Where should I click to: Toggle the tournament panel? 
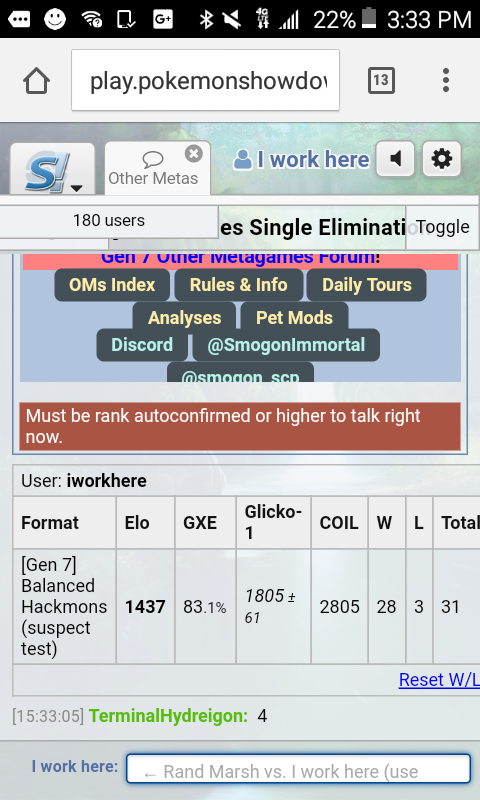(442, 227)
